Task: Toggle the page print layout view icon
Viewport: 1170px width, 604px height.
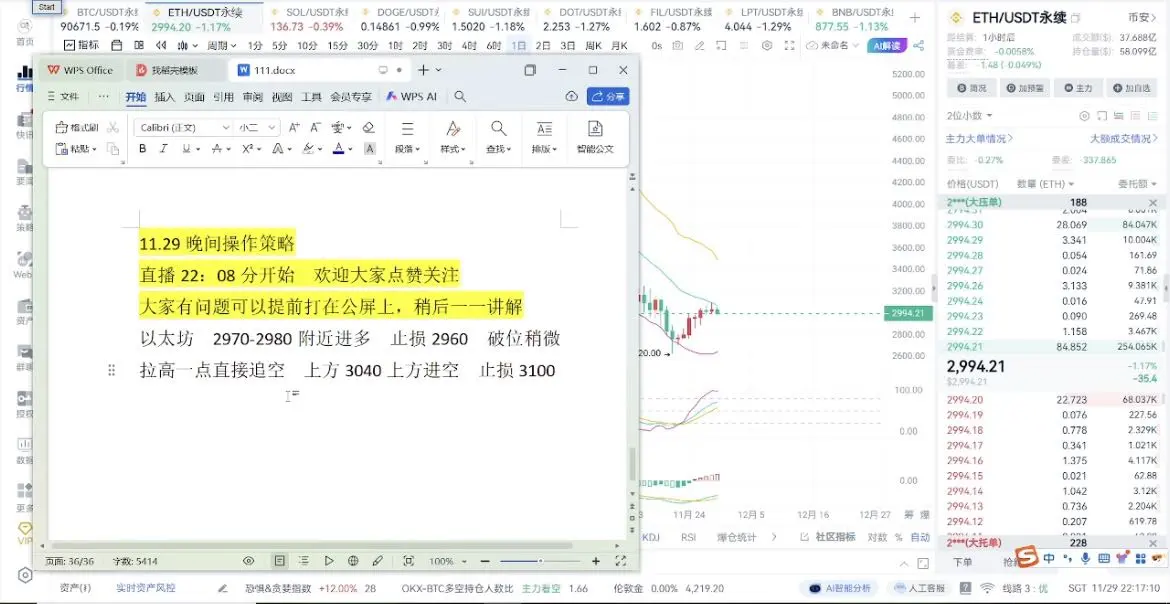Action: coord(279,561)
